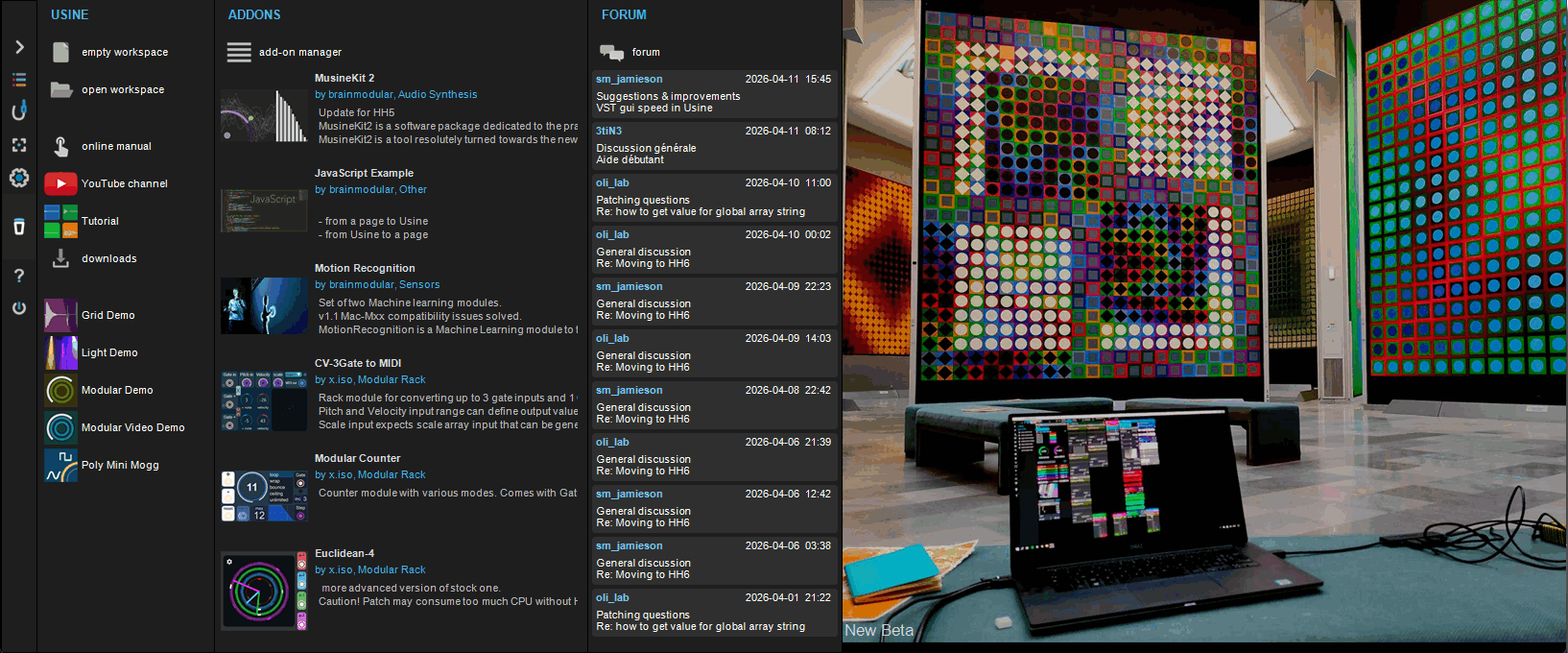Screen dimensions: 1568x653
Task: Open oli_lab's post dated 2026-04-10 11:00
Action: pos(714,198)
